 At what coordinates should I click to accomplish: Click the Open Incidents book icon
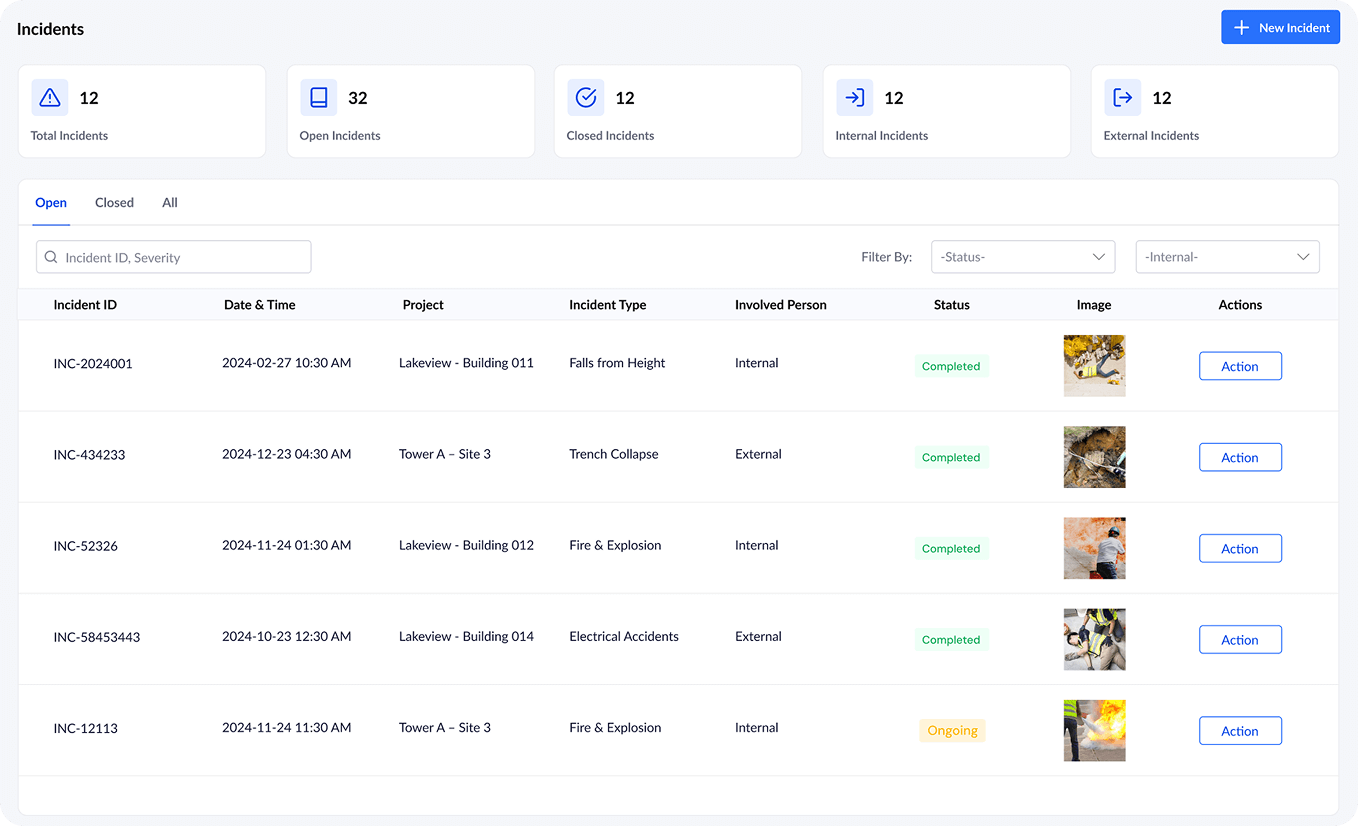click(x=319, y=98)
